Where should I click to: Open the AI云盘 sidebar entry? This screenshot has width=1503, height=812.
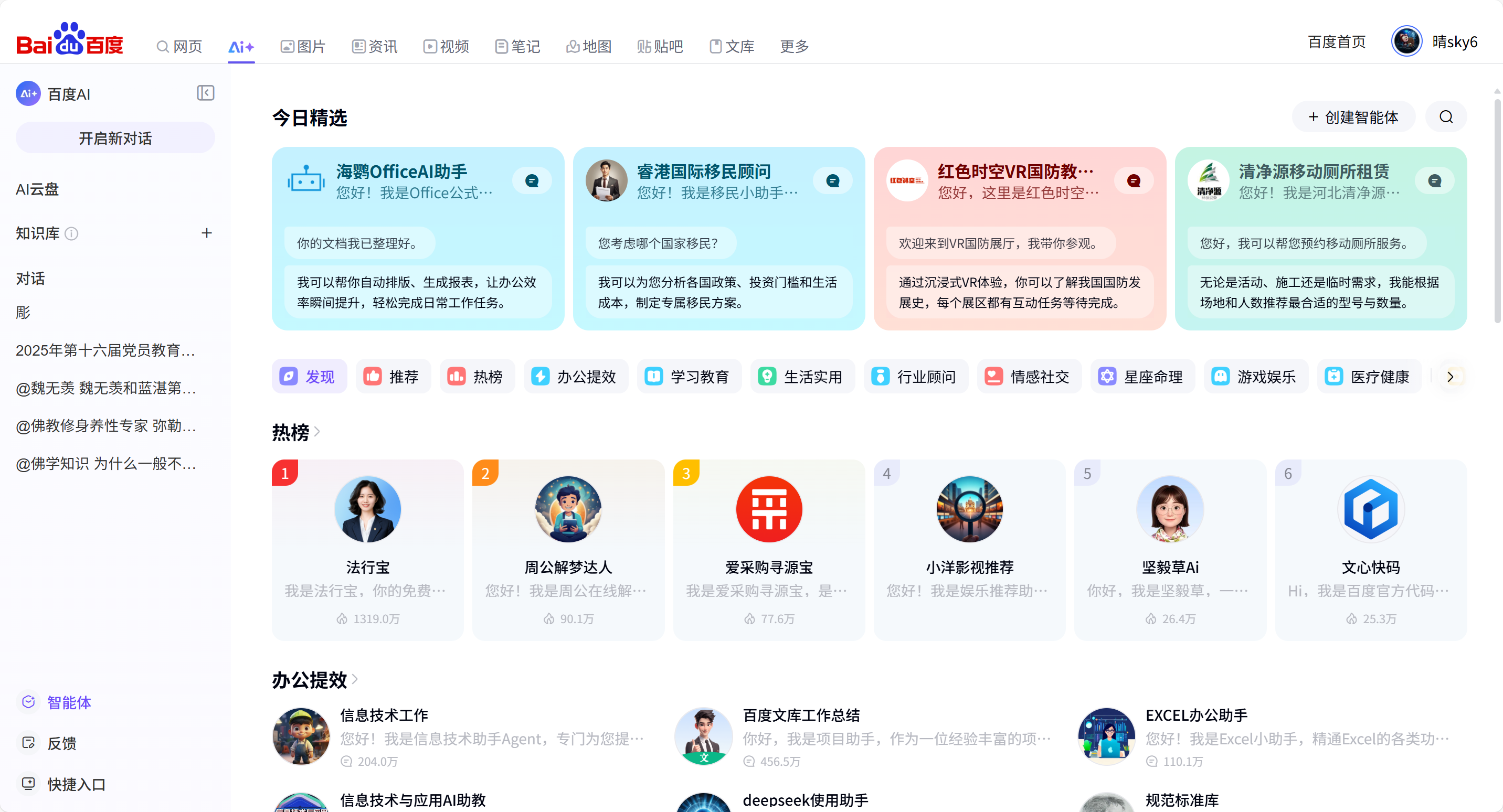coord(37,189)
